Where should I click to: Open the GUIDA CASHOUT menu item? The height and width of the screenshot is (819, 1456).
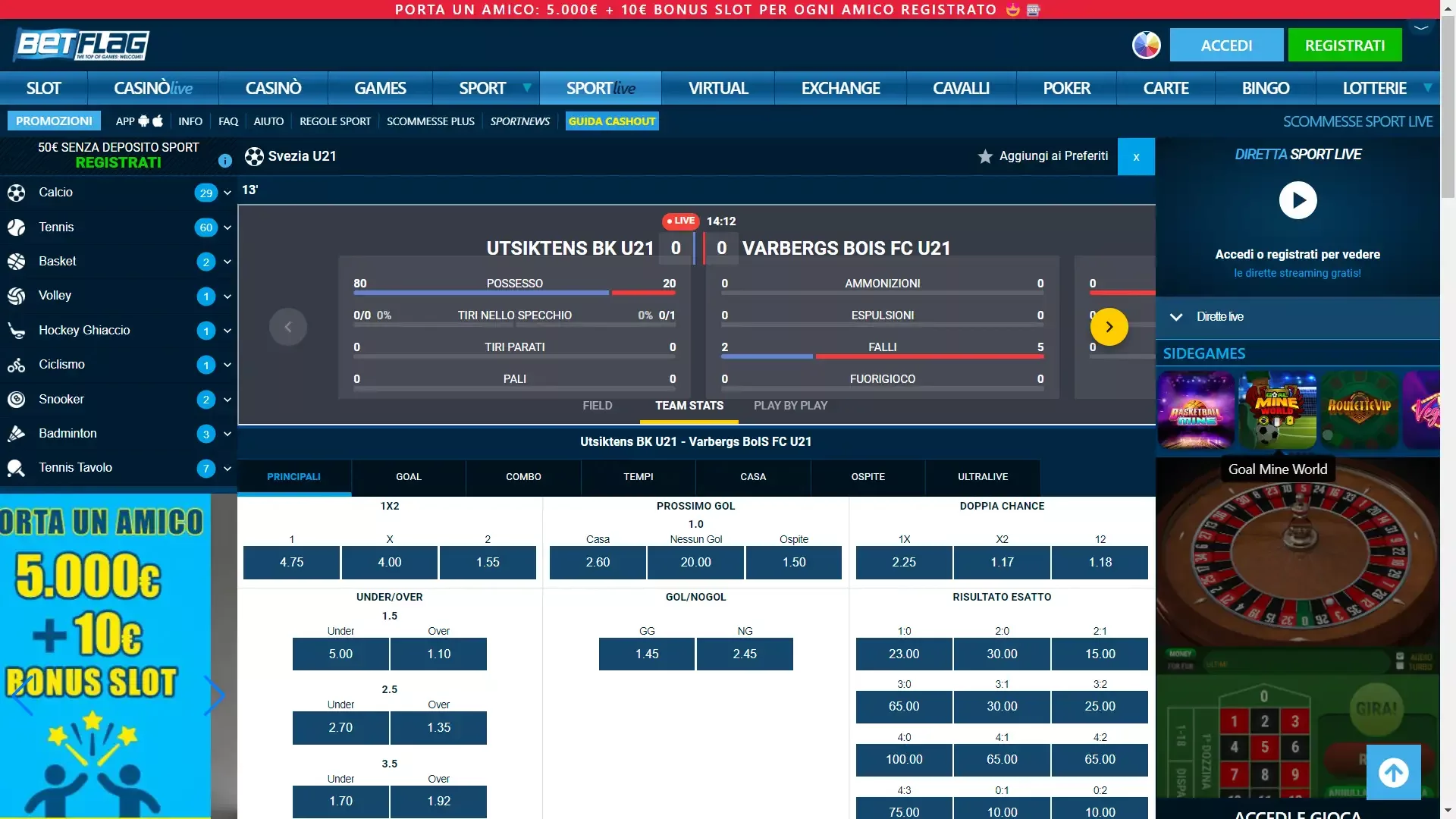(611, 121)
